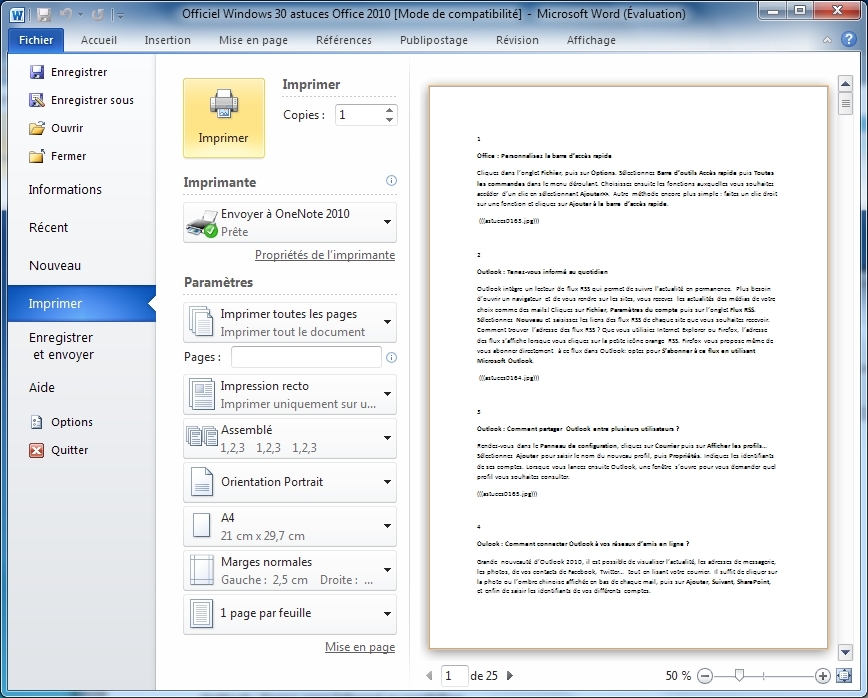Click the Help question mark icon
The image size is (868, 698).
click(x=848, y=39)
